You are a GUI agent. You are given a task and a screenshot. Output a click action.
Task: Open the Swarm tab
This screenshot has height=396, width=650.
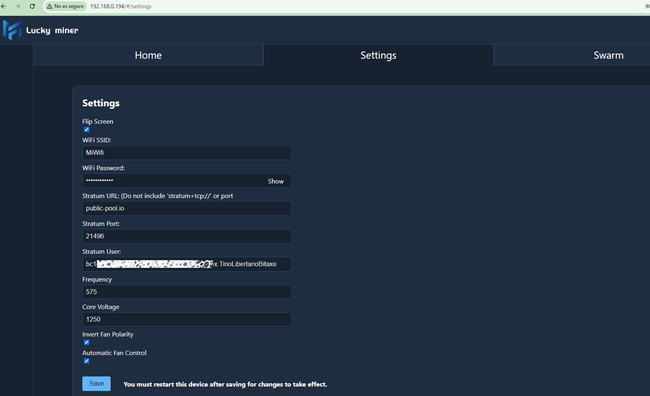(608, 55)
